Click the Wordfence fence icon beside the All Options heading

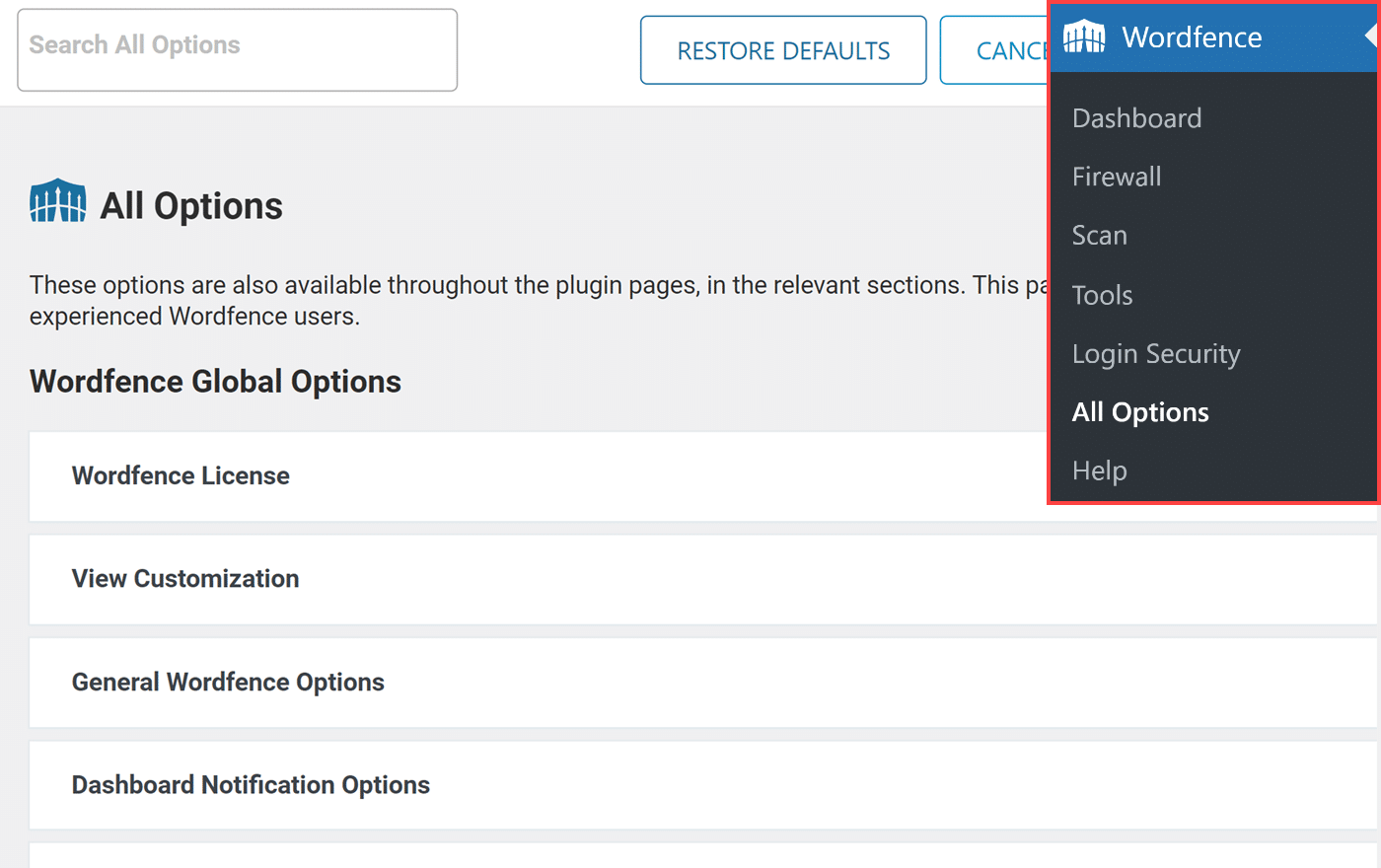pos(57,201)
